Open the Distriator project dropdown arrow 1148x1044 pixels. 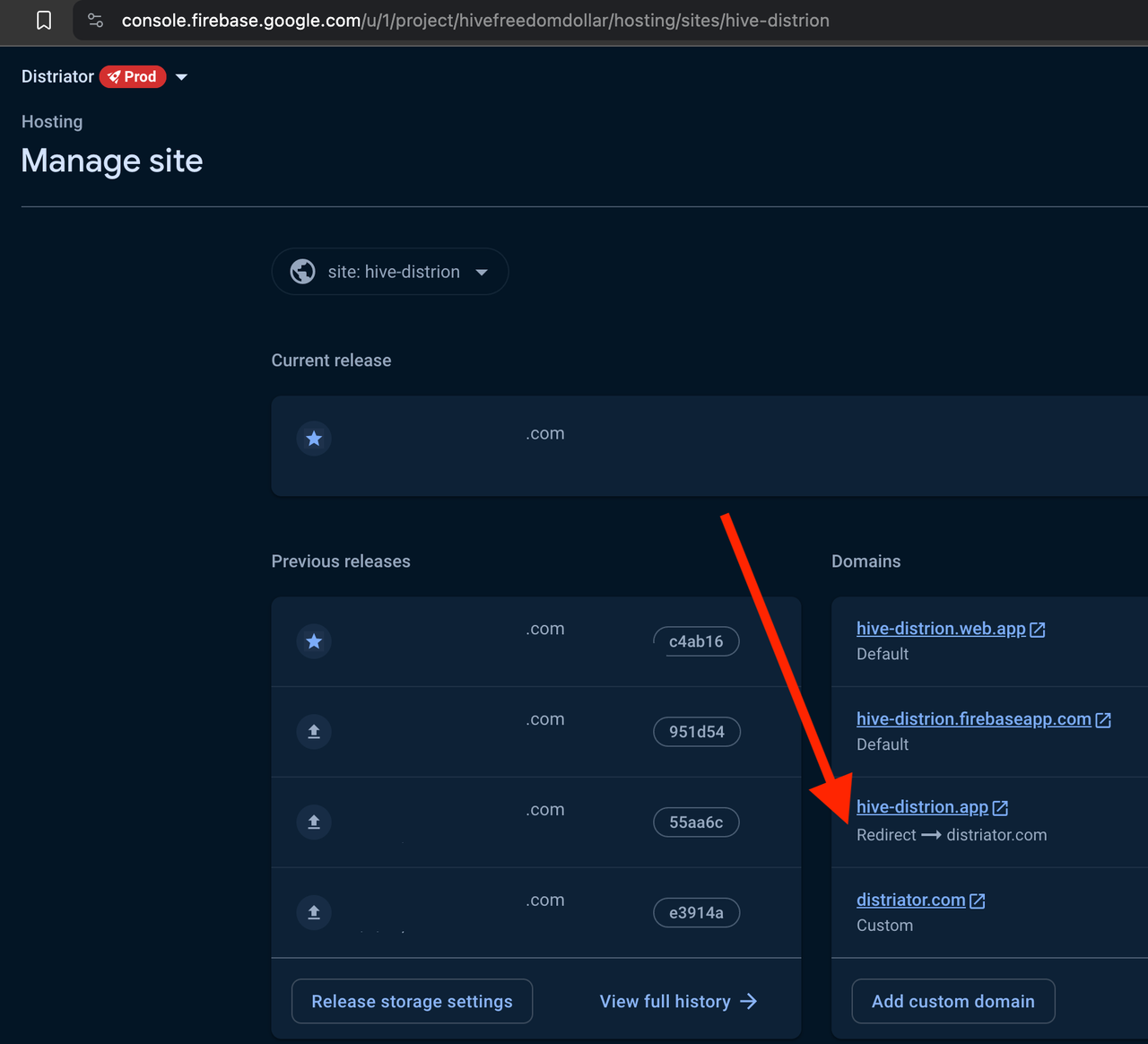[182, 77]
